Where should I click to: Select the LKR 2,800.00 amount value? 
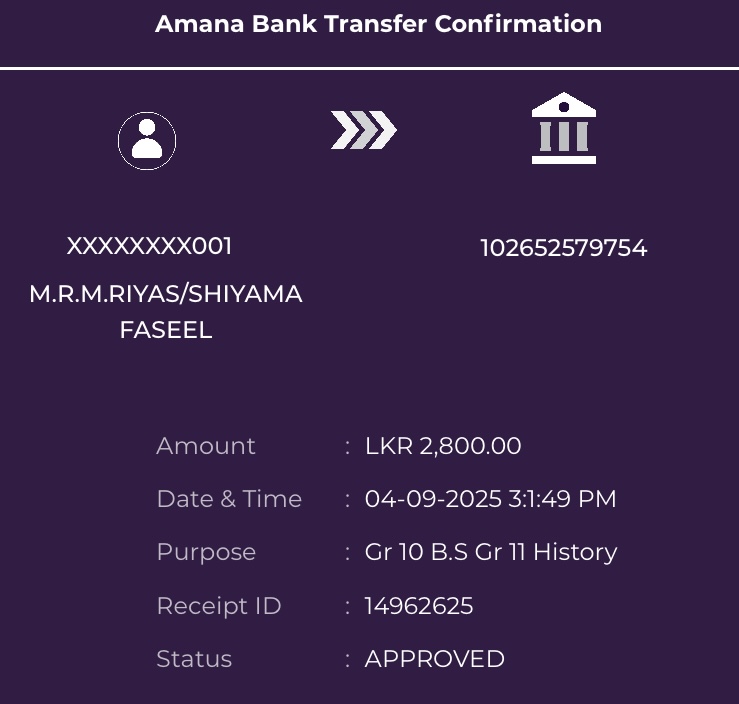point(443,446)
